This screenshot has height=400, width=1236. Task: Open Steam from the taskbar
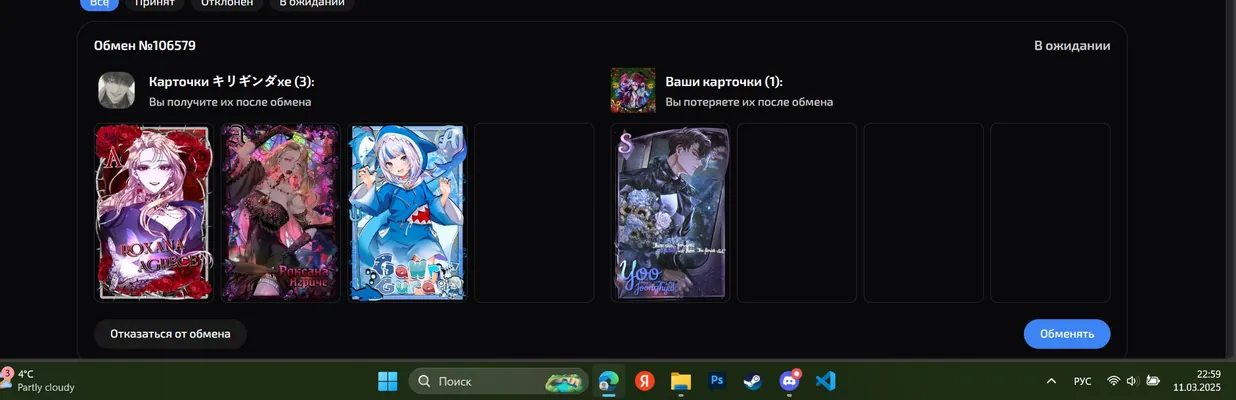tap(752, 381)
